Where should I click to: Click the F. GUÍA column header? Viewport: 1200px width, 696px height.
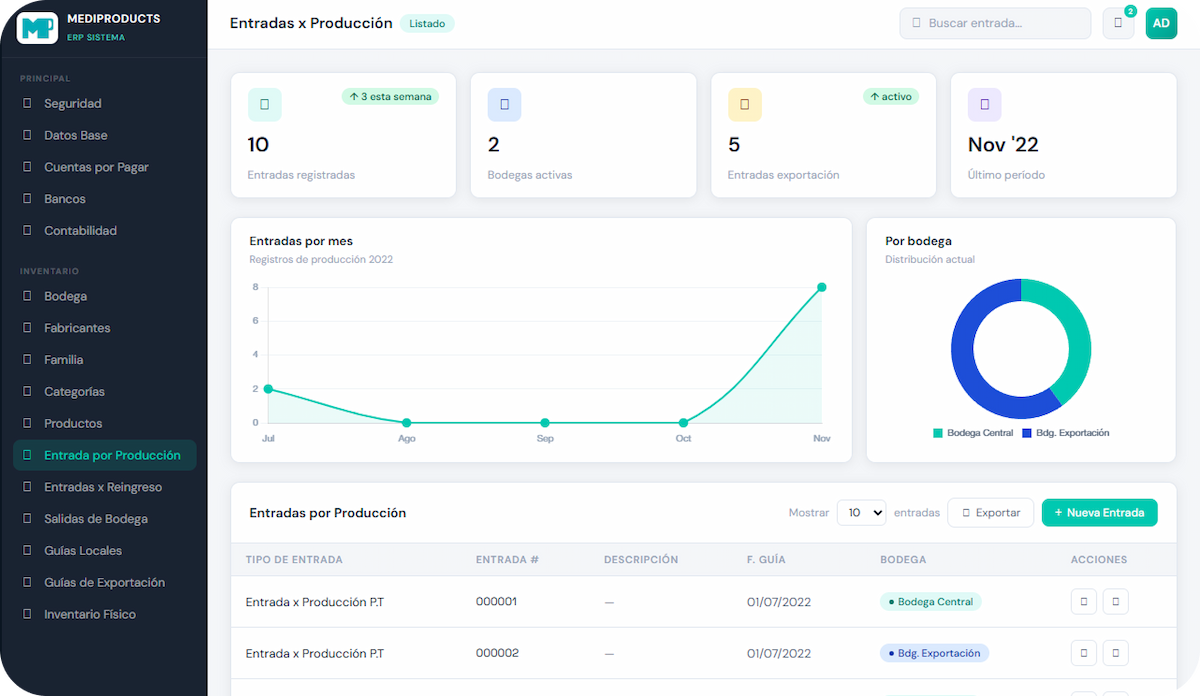(x=766, y=560)
